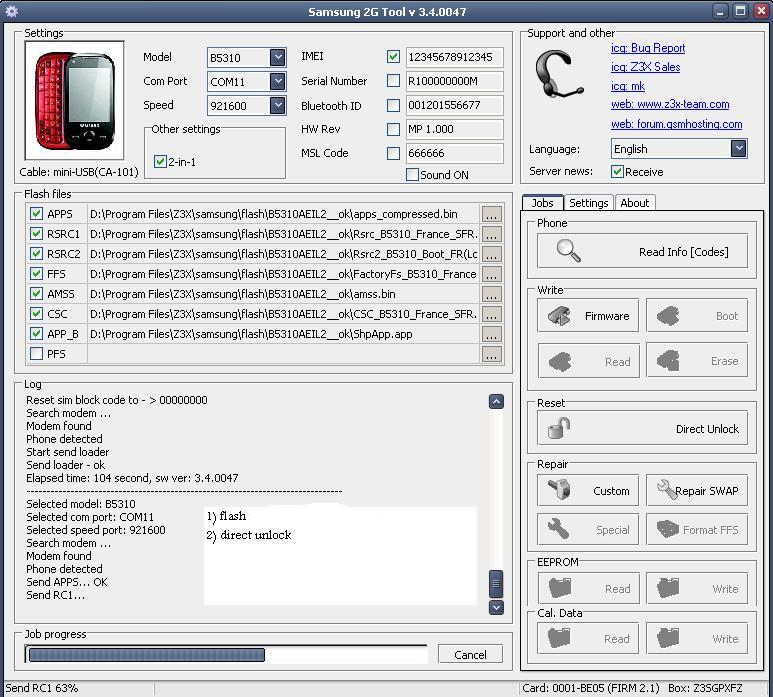Click the Erase icon in Write section
Image resolution: width=773 pixels, height=697 pixels.
(668, 361)
